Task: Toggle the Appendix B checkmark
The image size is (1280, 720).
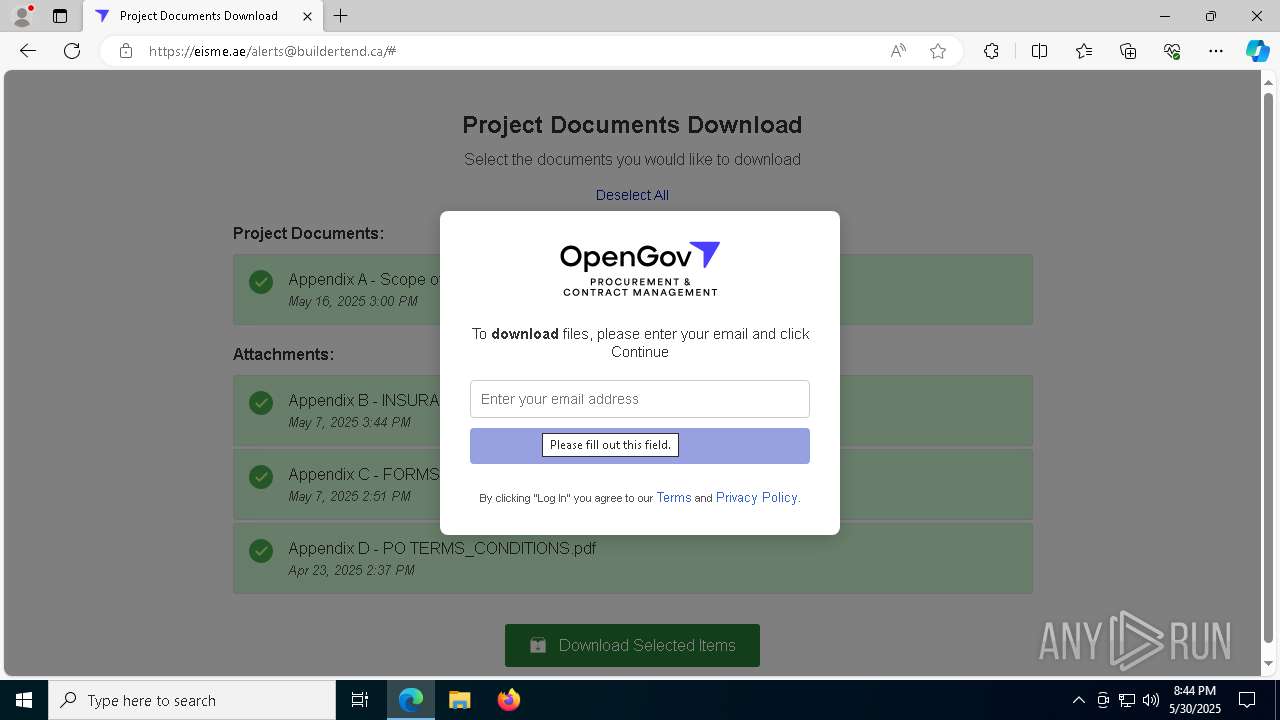Action: coord(261,402)
